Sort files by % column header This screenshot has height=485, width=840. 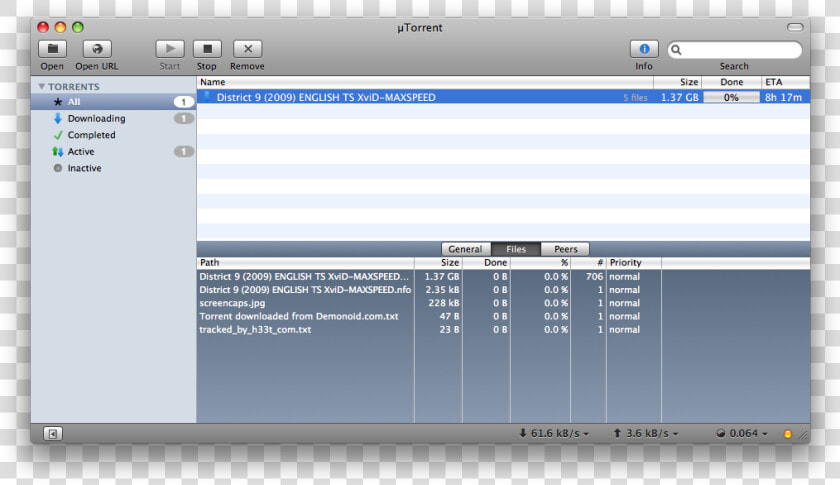[541, 263]
